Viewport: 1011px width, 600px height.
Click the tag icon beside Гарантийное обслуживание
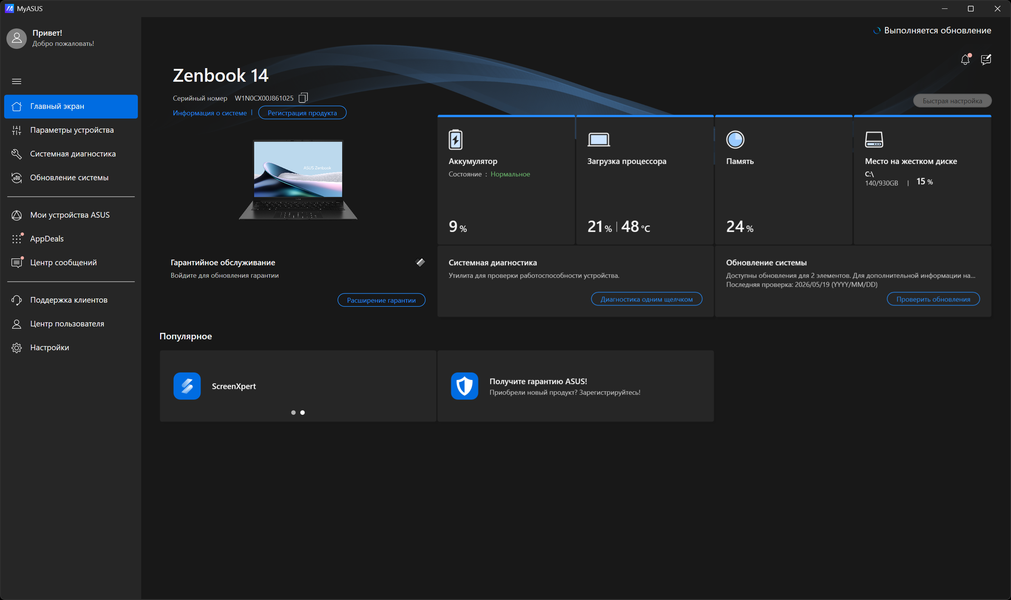[420, 262]
